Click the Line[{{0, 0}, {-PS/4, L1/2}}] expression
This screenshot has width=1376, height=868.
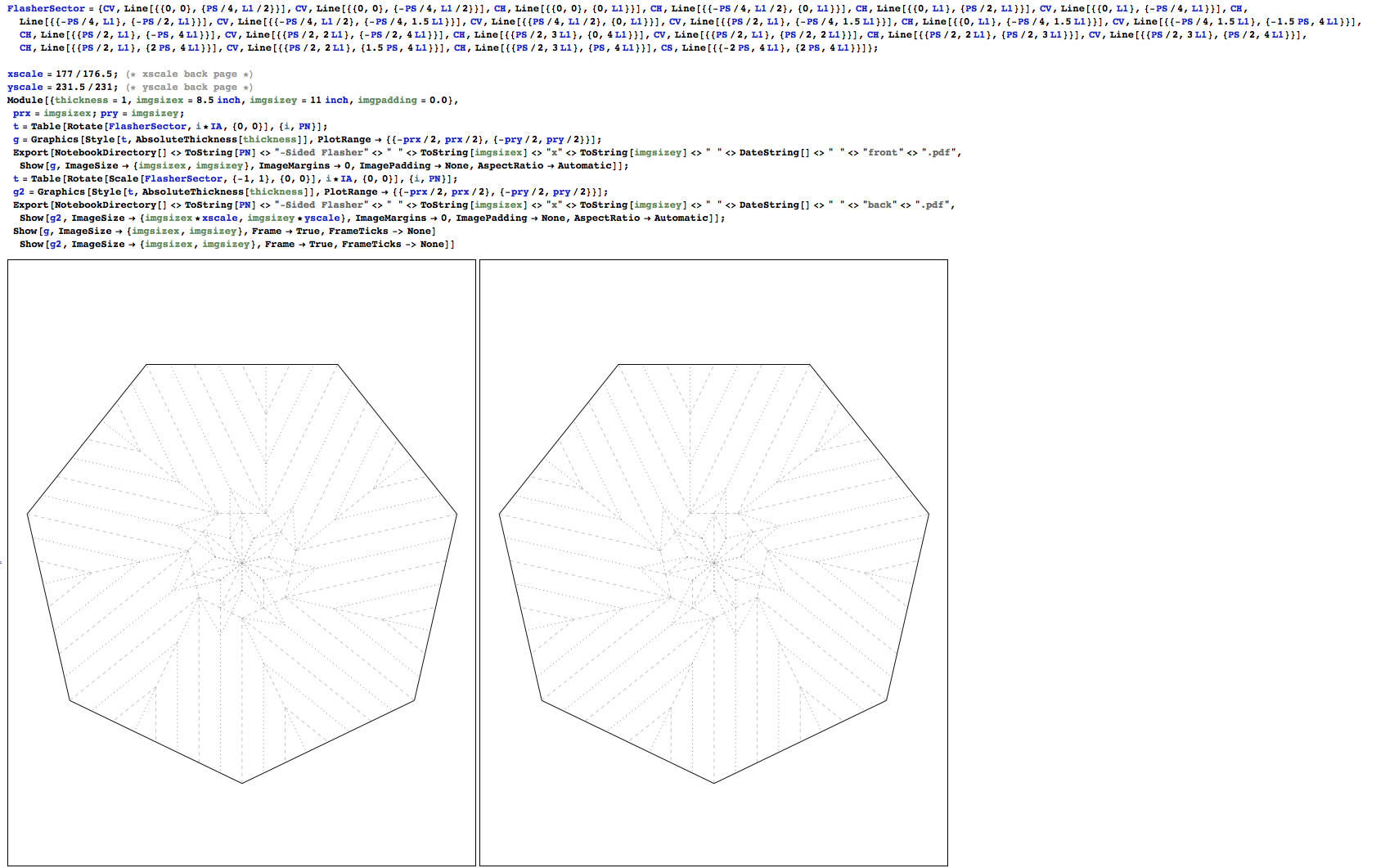[399, 8]
